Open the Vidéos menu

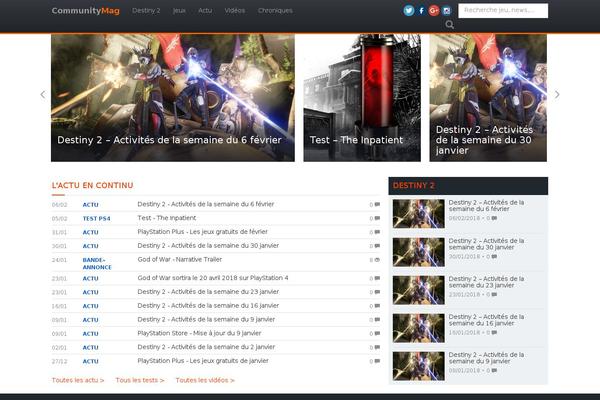click(x=235, y=11)
